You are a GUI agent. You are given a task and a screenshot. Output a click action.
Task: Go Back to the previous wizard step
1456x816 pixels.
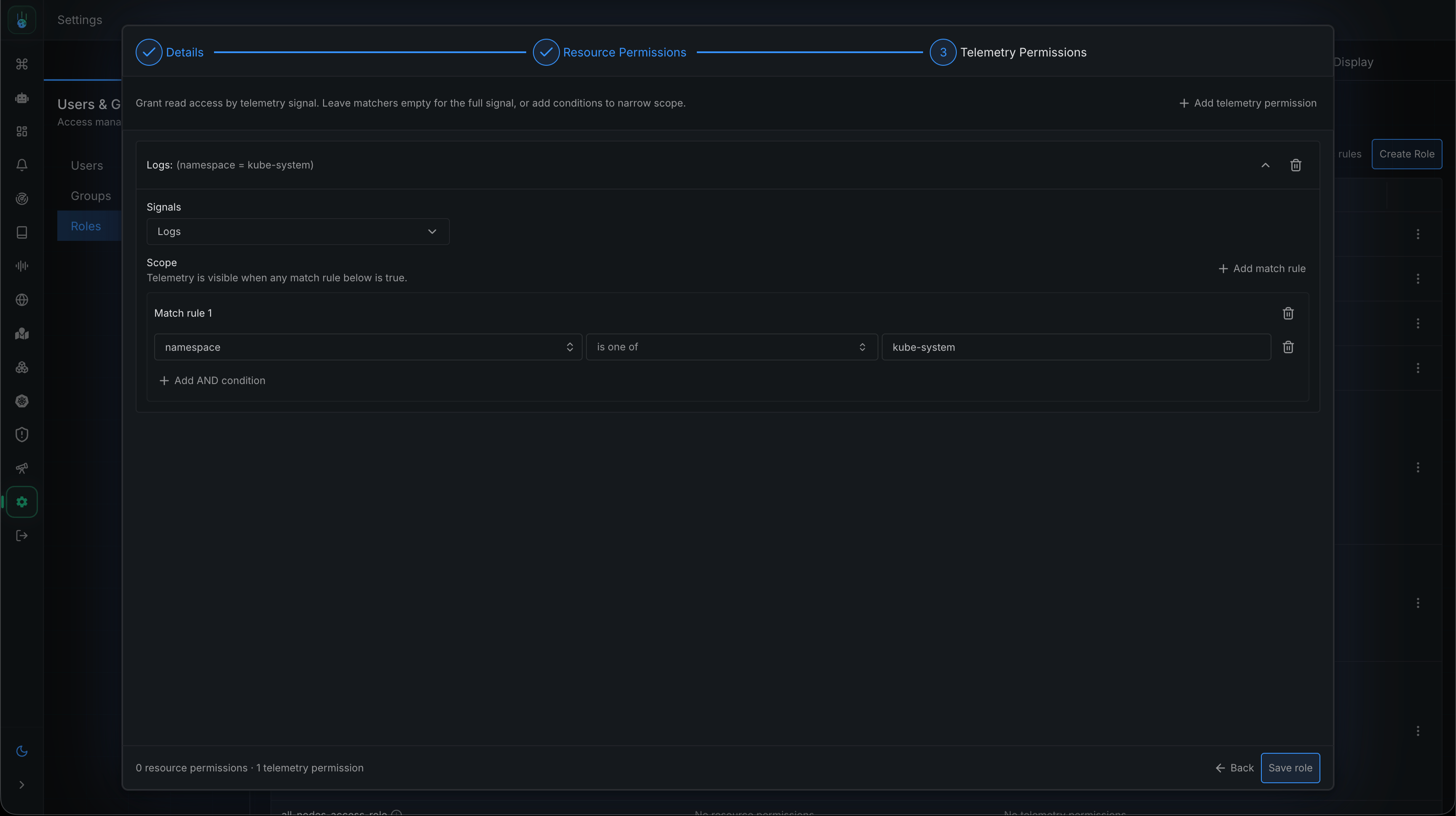(1234, 768)
